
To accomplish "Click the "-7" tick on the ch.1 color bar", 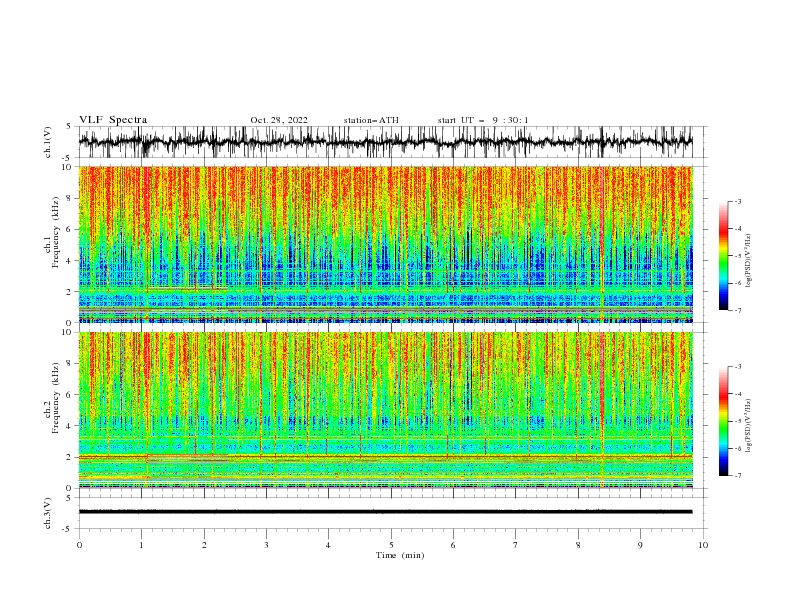I will (737, 310).
